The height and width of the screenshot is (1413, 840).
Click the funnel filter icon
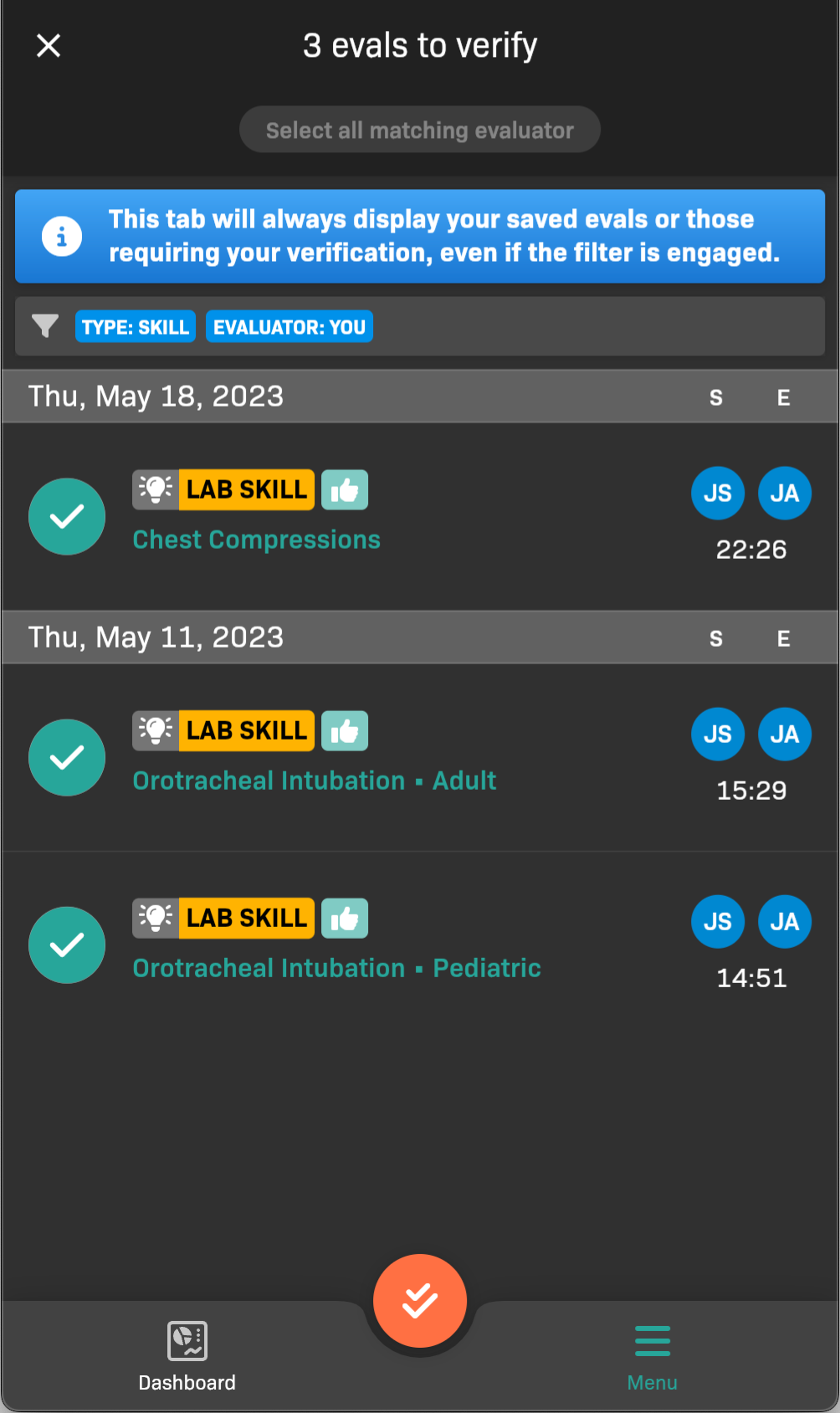click(45, 325)
